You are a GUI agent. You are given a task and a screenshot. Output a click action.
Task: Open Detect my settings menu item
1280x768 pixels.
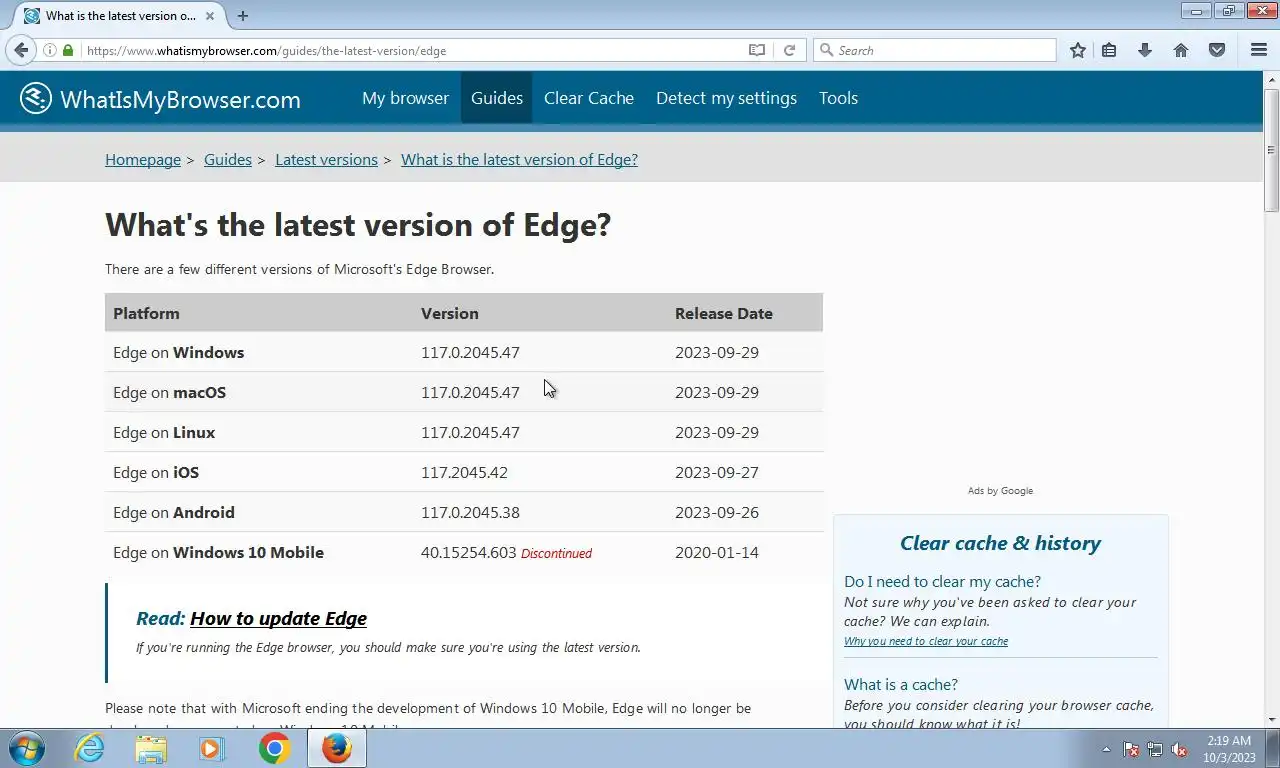(726, 98)
